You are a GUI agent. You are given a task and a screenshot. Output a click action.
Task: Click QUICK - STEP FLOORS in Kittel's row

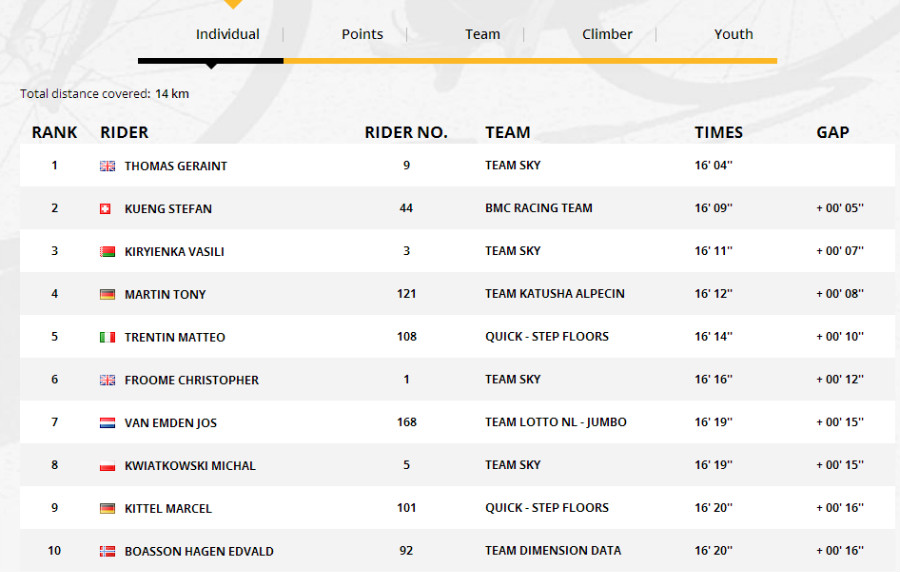pyautogui.click(x=547, y=508)
